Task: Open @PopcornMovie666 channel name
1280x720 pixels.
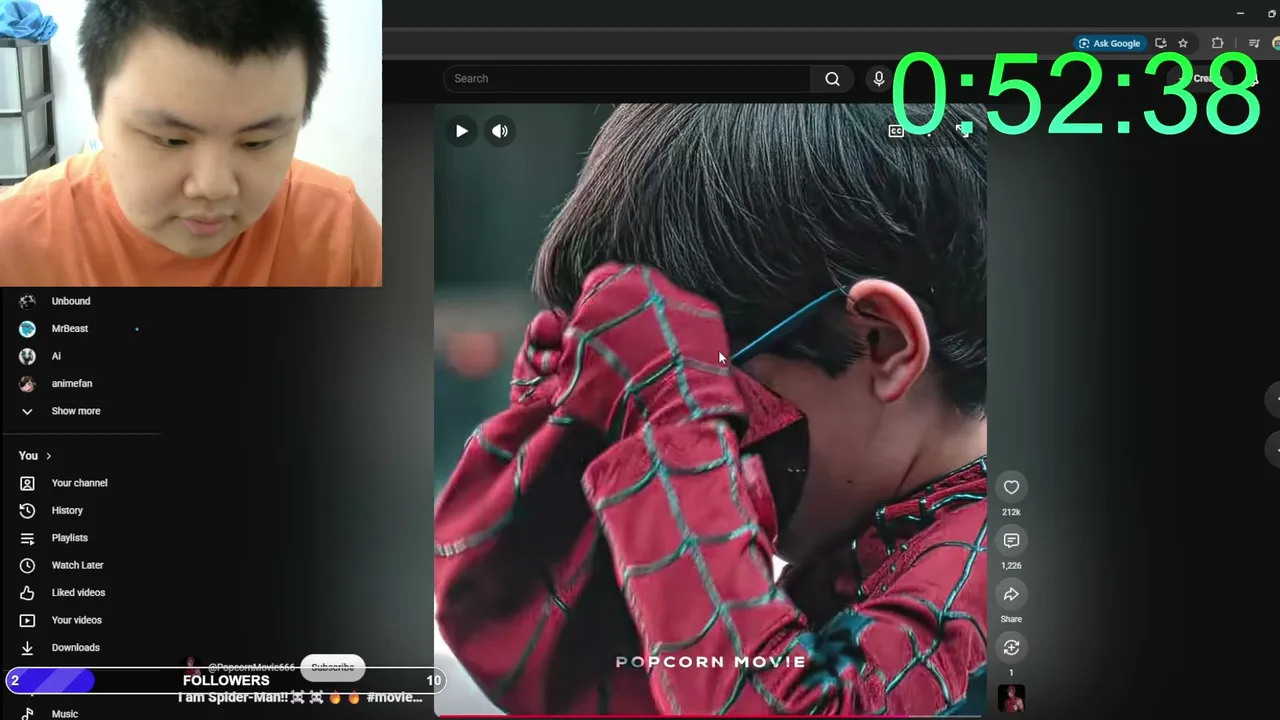Action: 251,667
